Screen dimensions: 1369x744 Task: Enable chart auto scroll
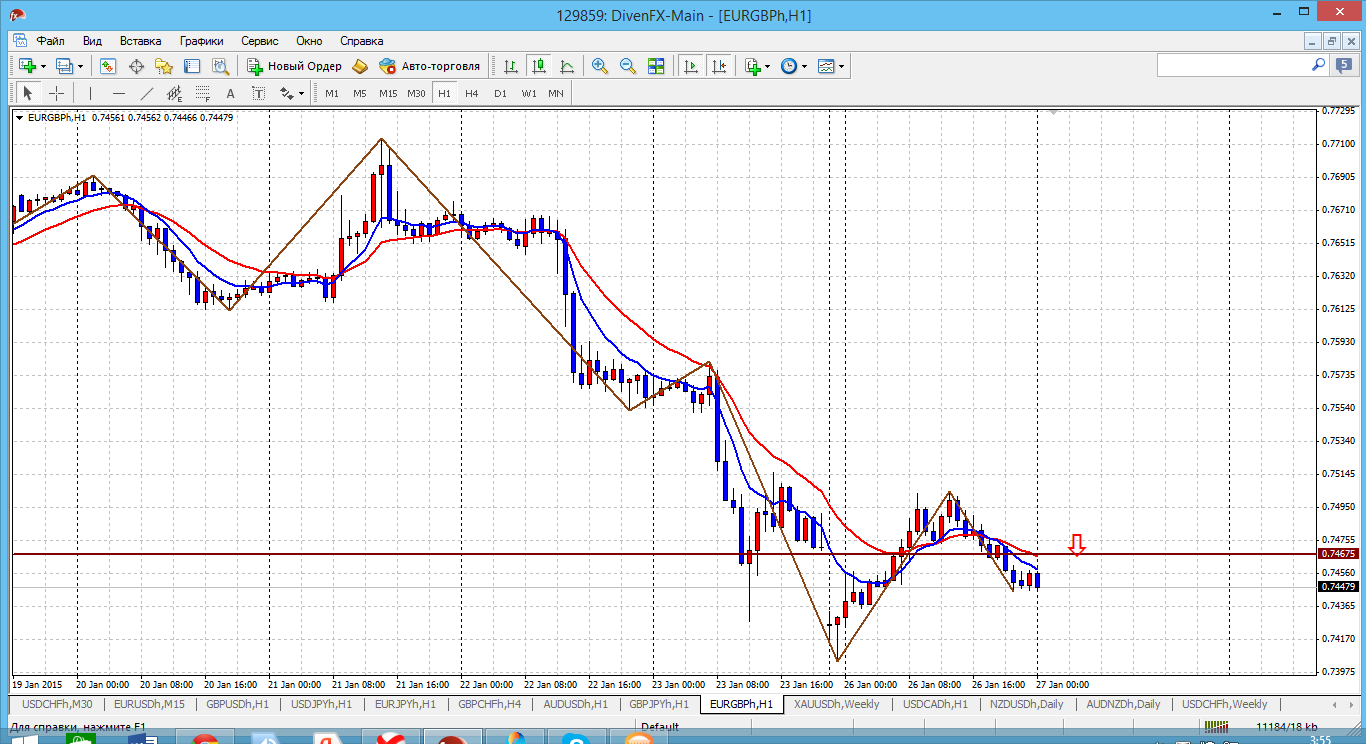691,66
